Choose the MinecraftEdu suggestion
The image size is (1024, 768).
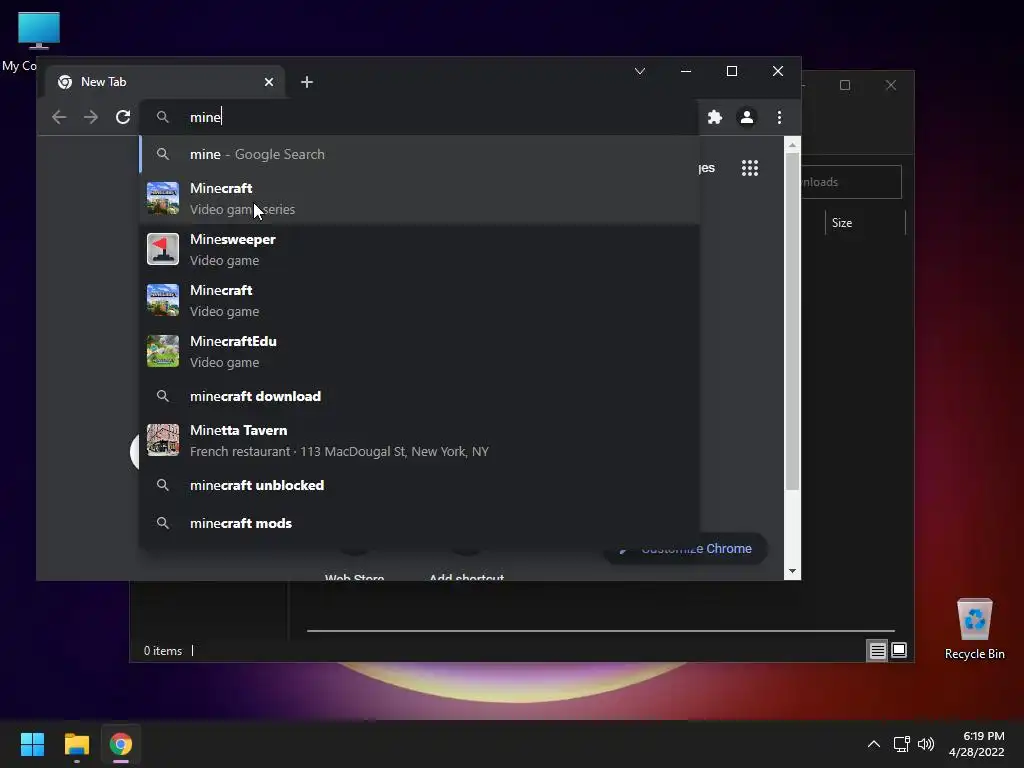click(419, 351)
